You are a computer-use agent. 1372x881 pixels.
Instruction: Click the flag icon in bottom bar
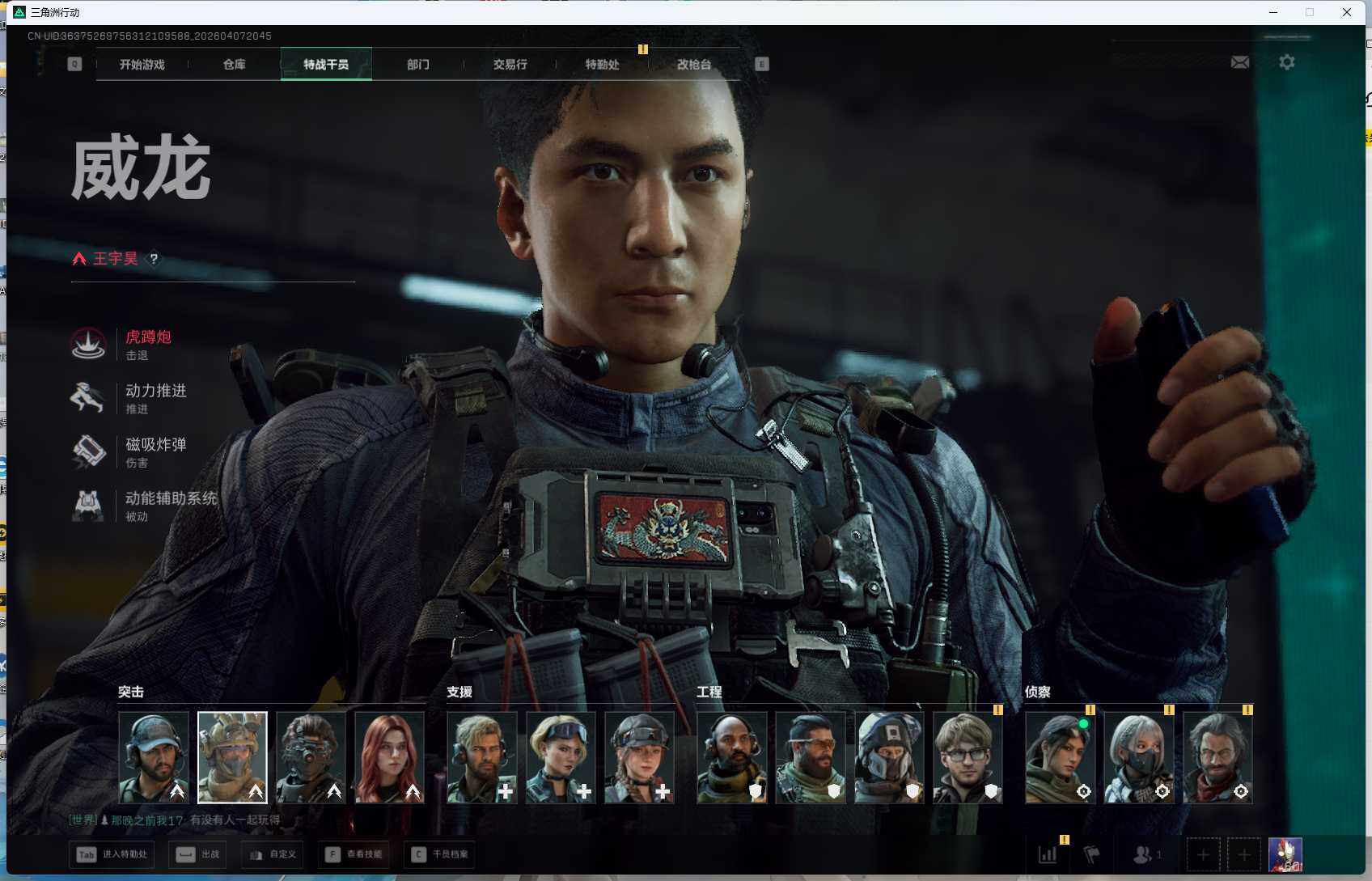coord(1092,854)
